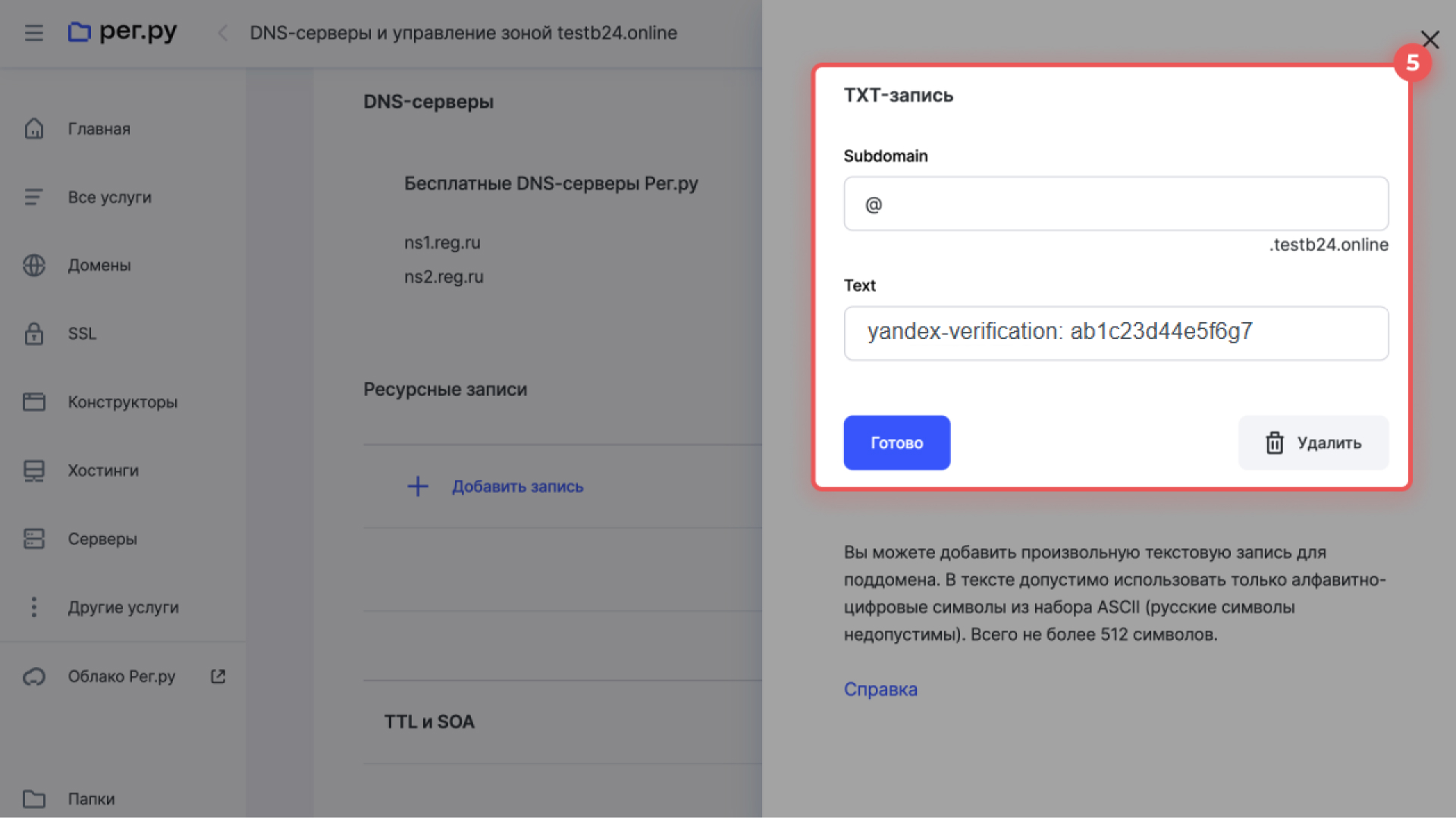Focus the Subdomain input field

1116,204
